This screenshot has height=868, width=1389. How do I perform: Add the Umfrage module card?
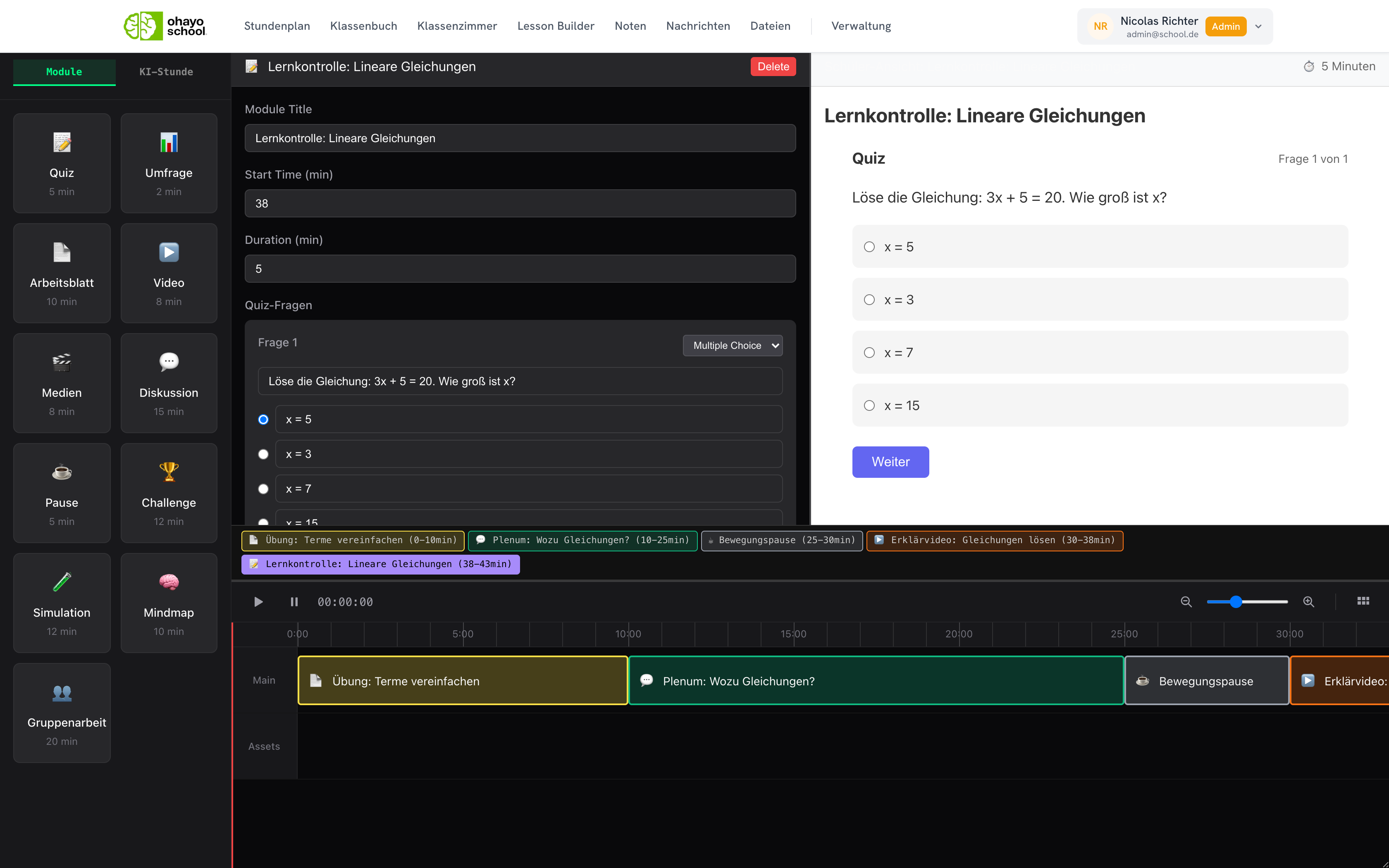[169, 163]
